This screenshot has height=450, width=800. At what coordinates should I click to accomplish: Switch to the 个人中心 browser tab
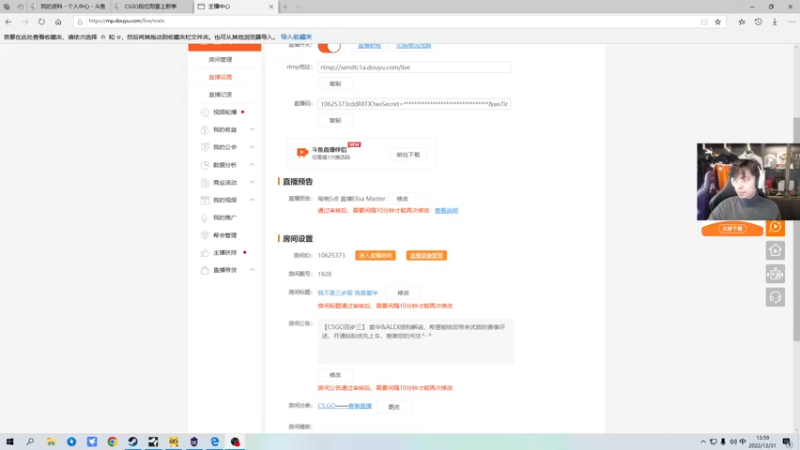68,7
